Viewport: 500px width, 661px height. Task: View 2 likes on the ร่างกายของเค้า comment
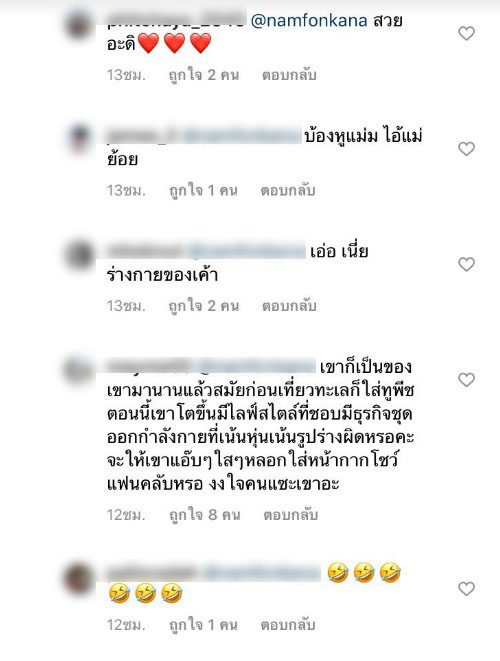(204, 306)
